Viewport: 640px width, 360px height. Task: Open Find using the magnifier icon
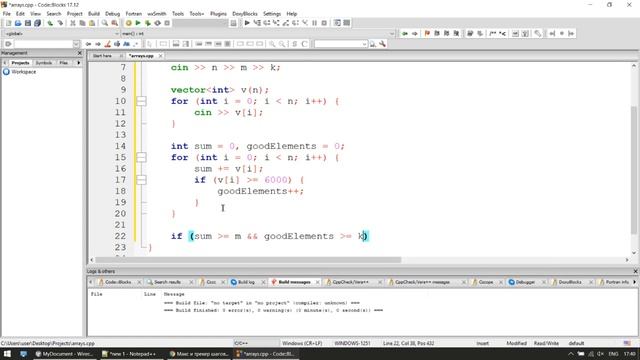[x=105, y=23]
